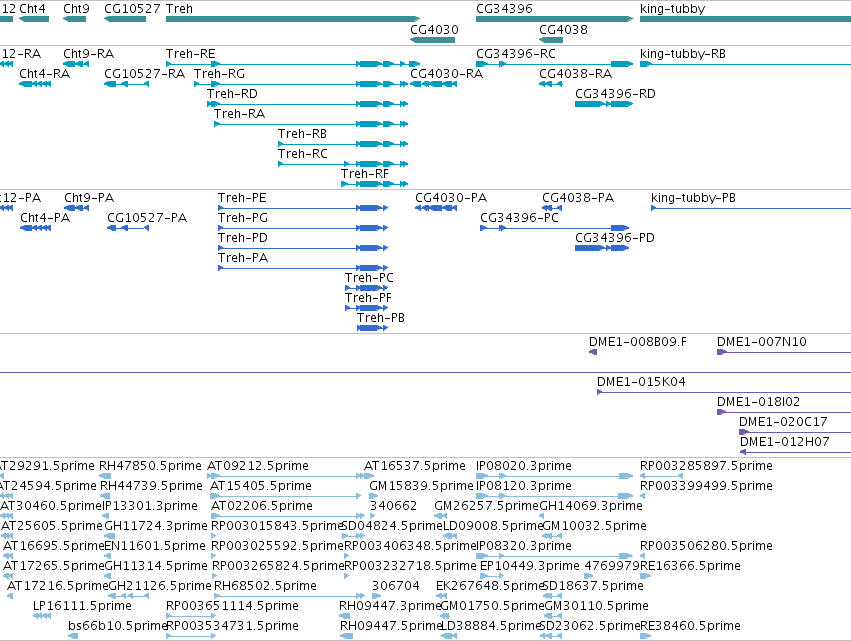Viewport: 851px width, 641px height.
Task: Select the CG4030 gene feature
Action: click(x=433, y=40)
